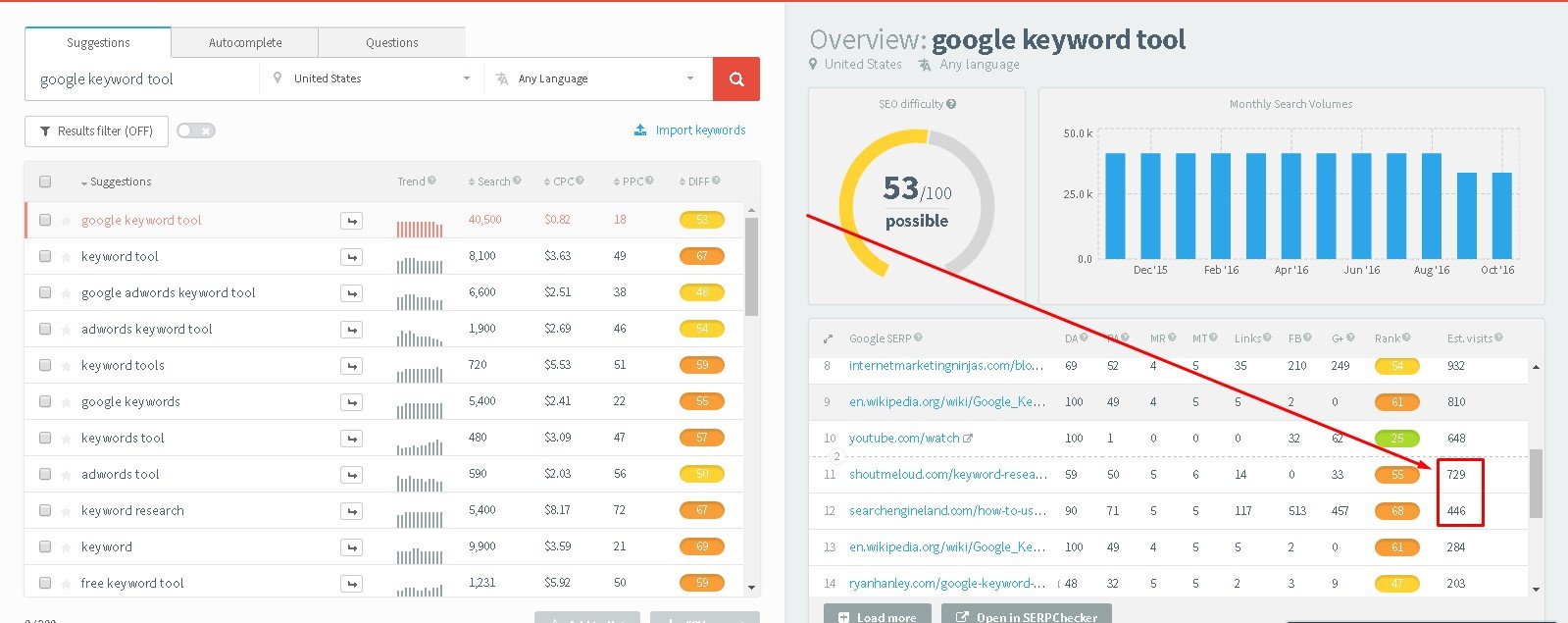1568x623 pixels.
Task: Open SERP arrow for free keyword tool row
Action: click(x=351, y=584)
